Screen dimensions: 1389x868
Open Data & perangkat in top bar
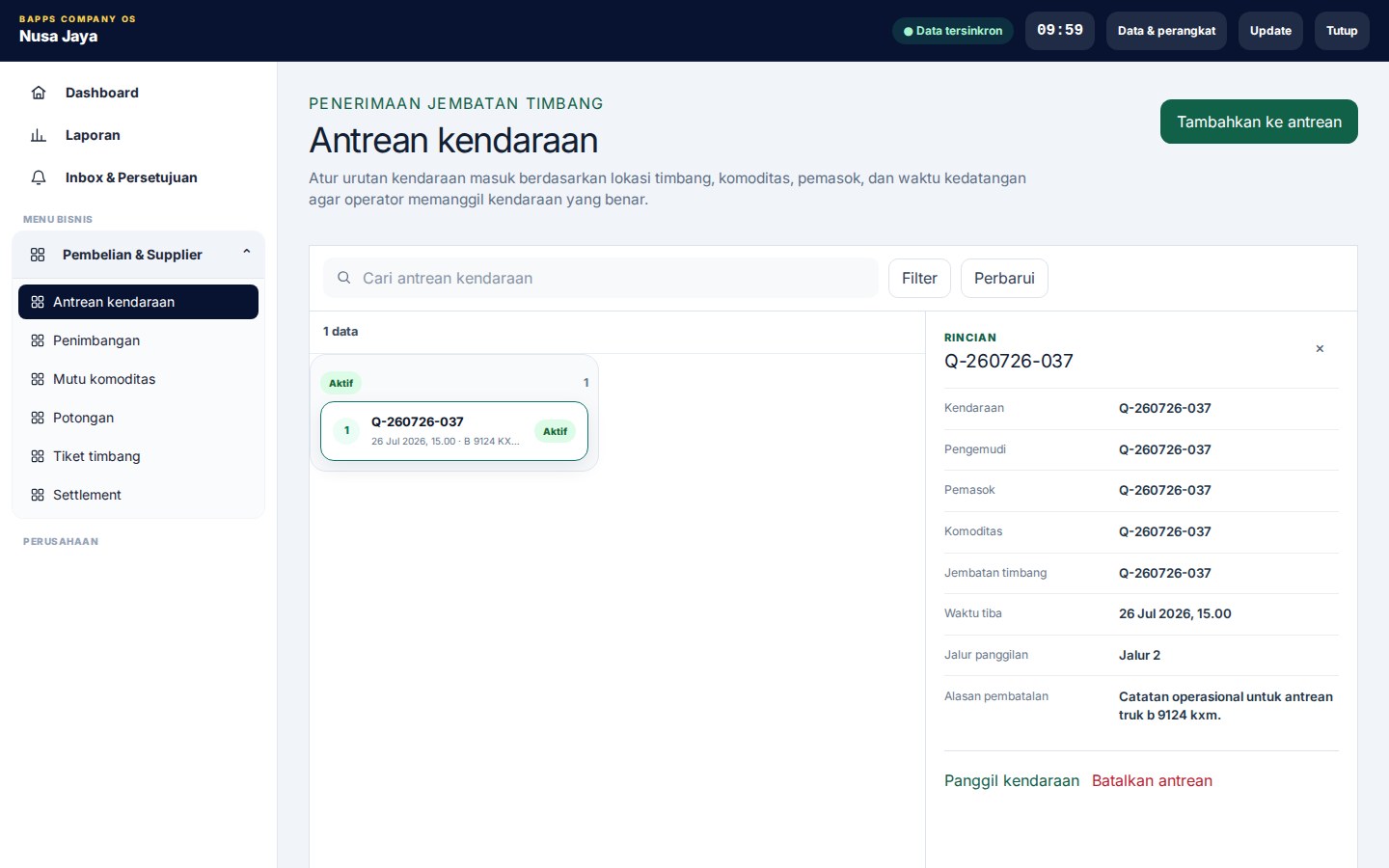pyautogui.click(x=1166, y=31)
